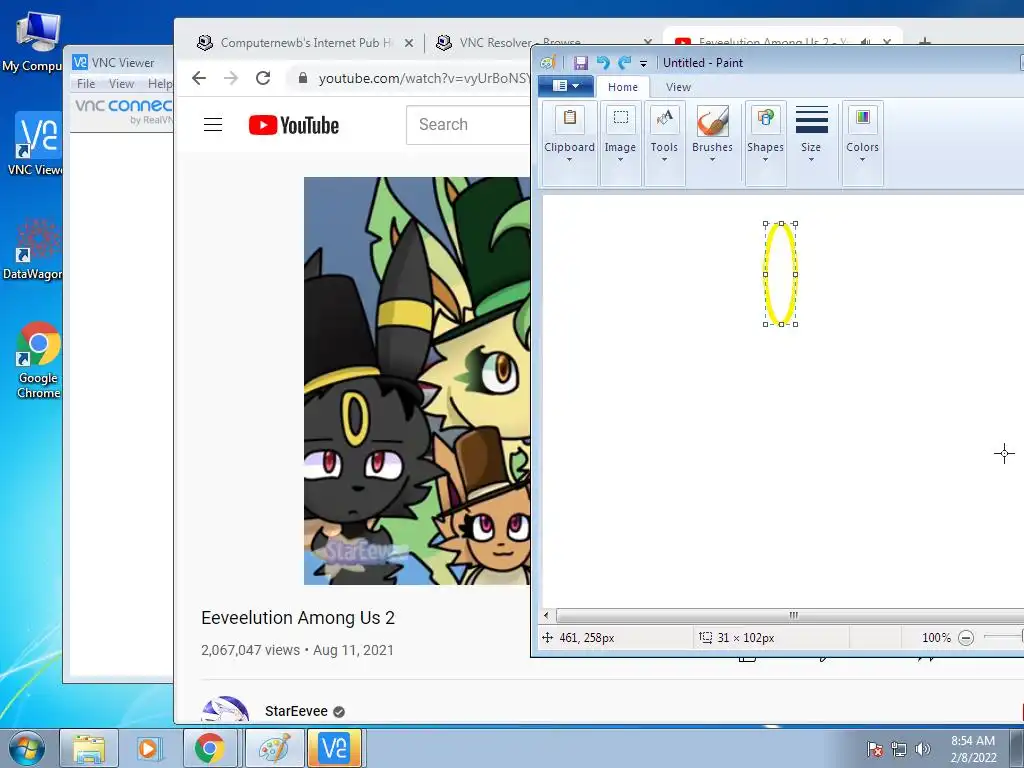Expand the Customize Quick Access Toolbar arrow

point(643,63)
